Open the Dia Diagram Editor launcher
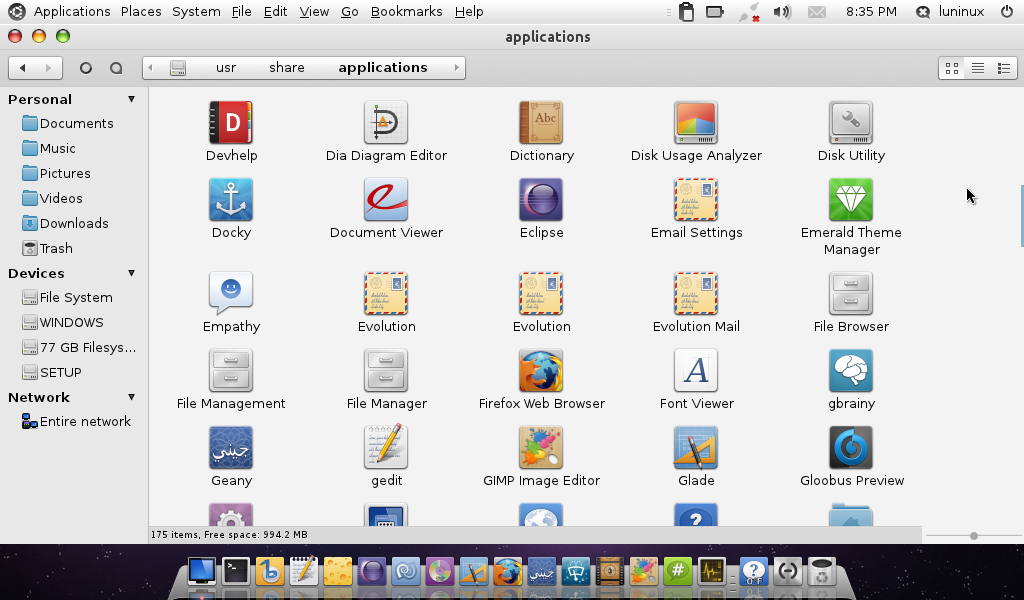The image size is (1024, 600). coord(386,123)
